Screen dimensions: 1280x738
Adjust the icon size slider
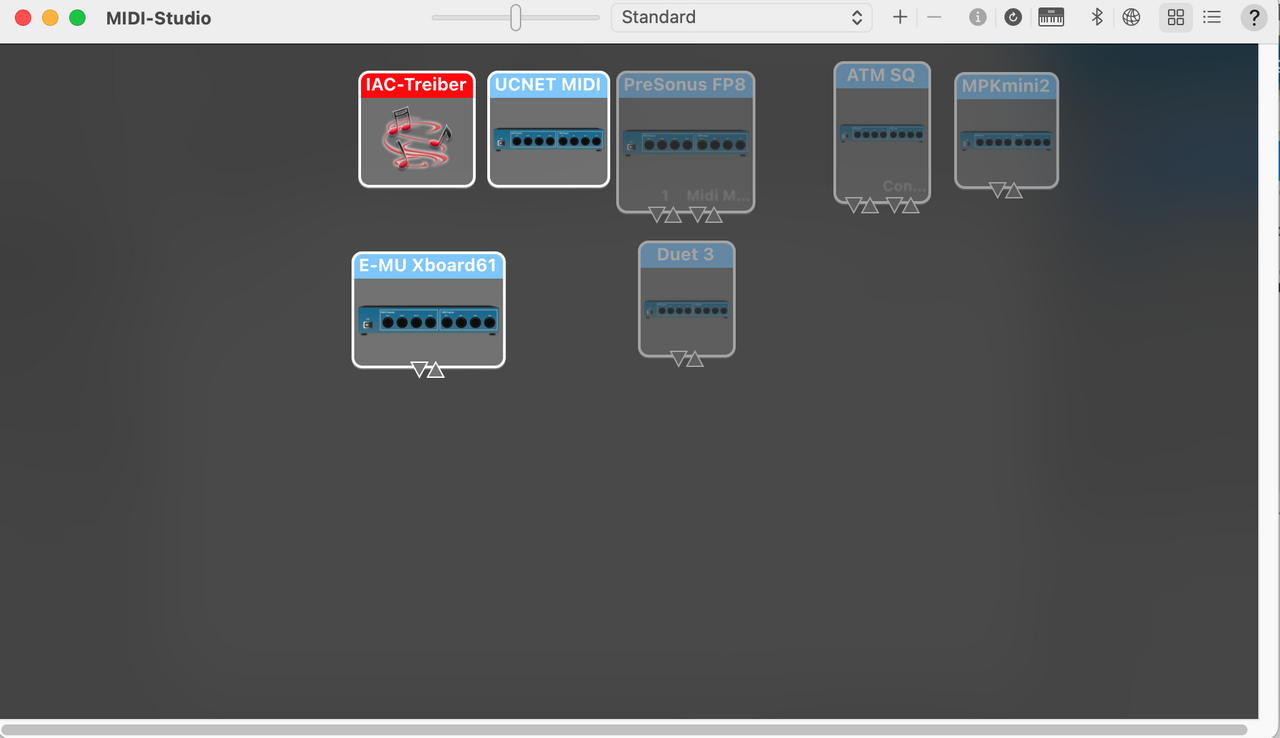(x=516, y=17)
